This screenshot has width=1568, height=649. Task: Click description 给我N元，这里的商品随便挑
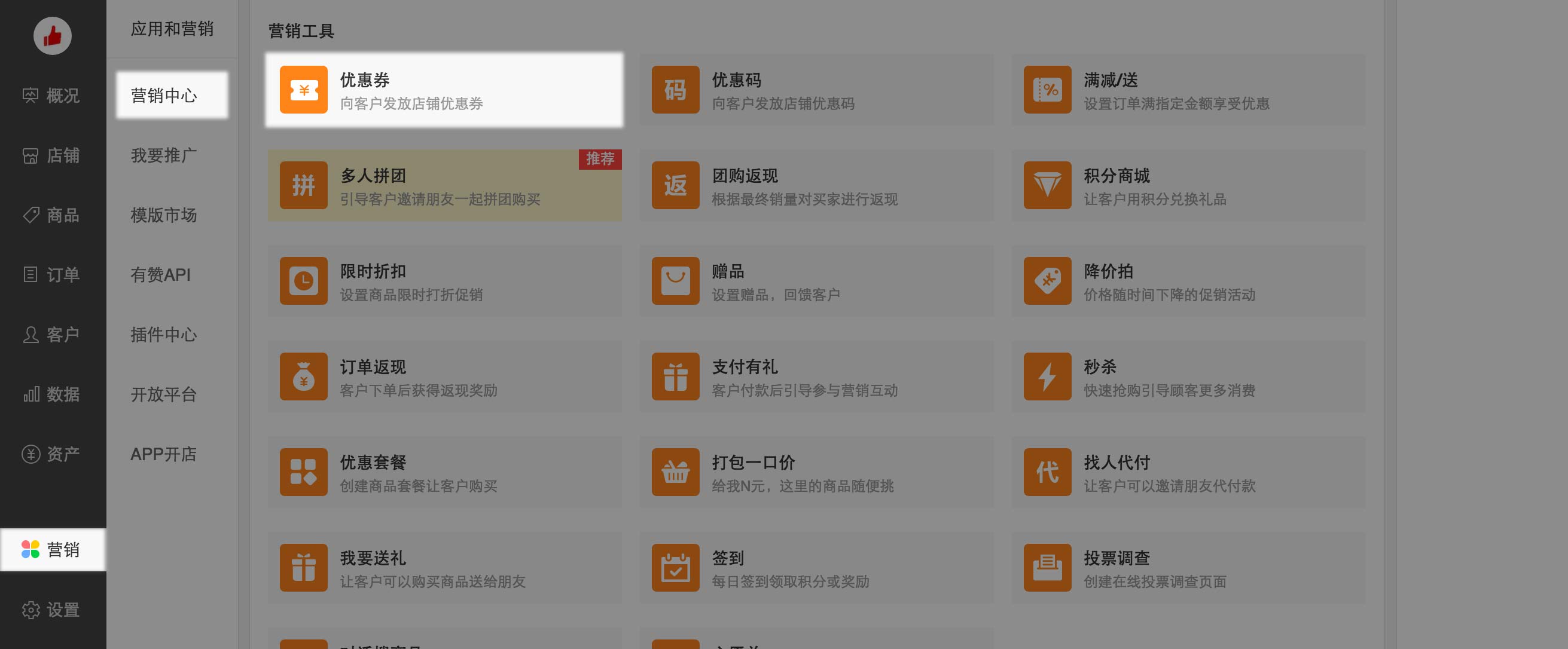803,485
